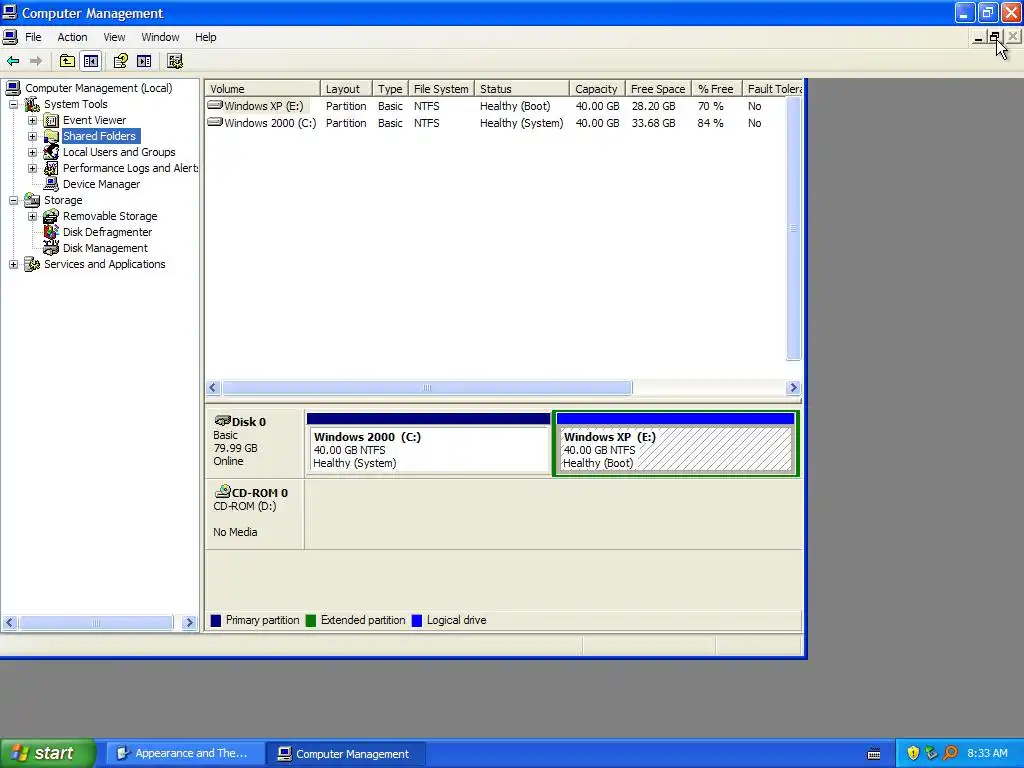The width and height of the screenshot is (1024, 768).
Task: Click the 33.68 GB free space value
Action: tap(654, 123)
